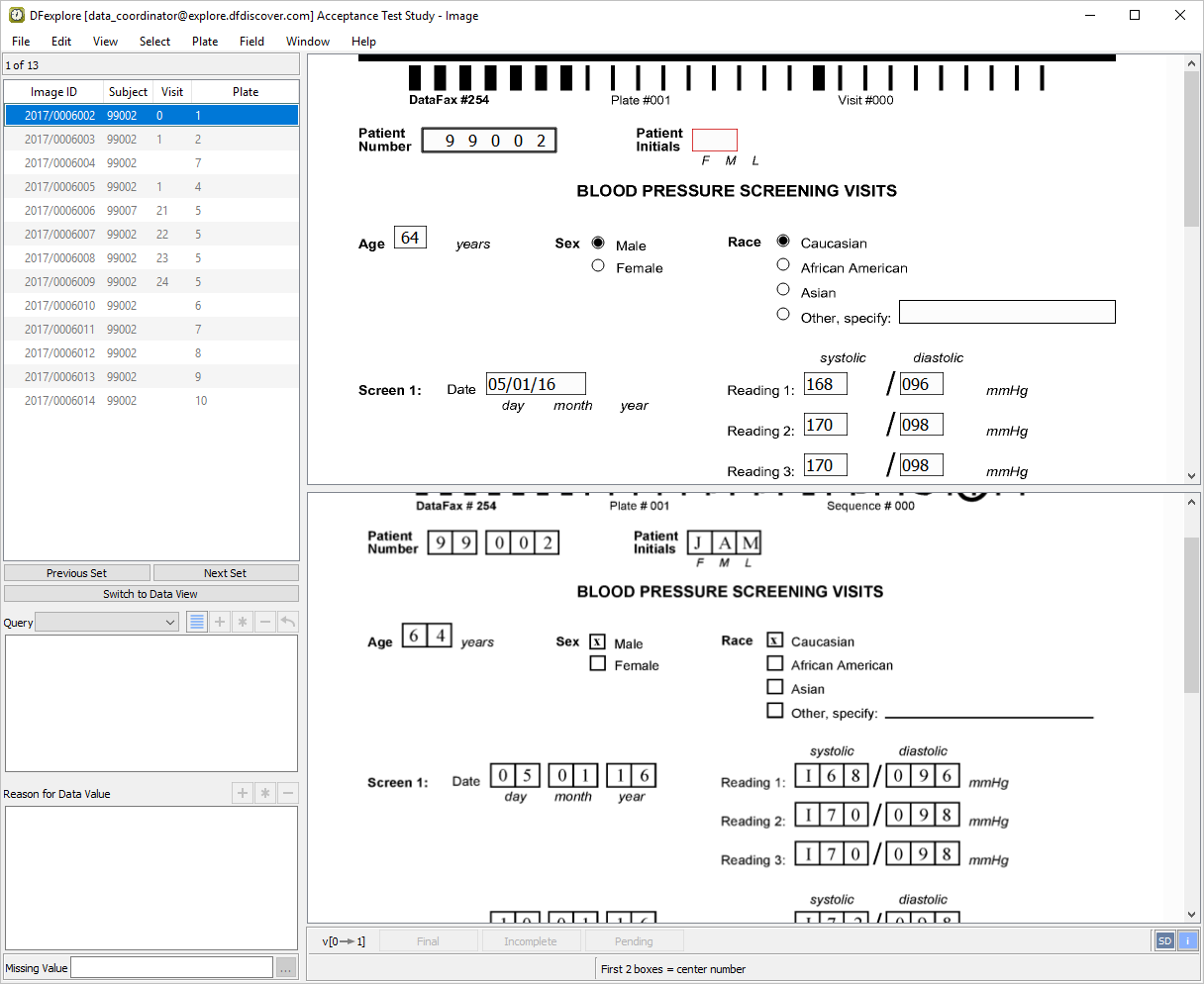
Task: Open the Missing Value ellipsis button
Action: [286, 968]
